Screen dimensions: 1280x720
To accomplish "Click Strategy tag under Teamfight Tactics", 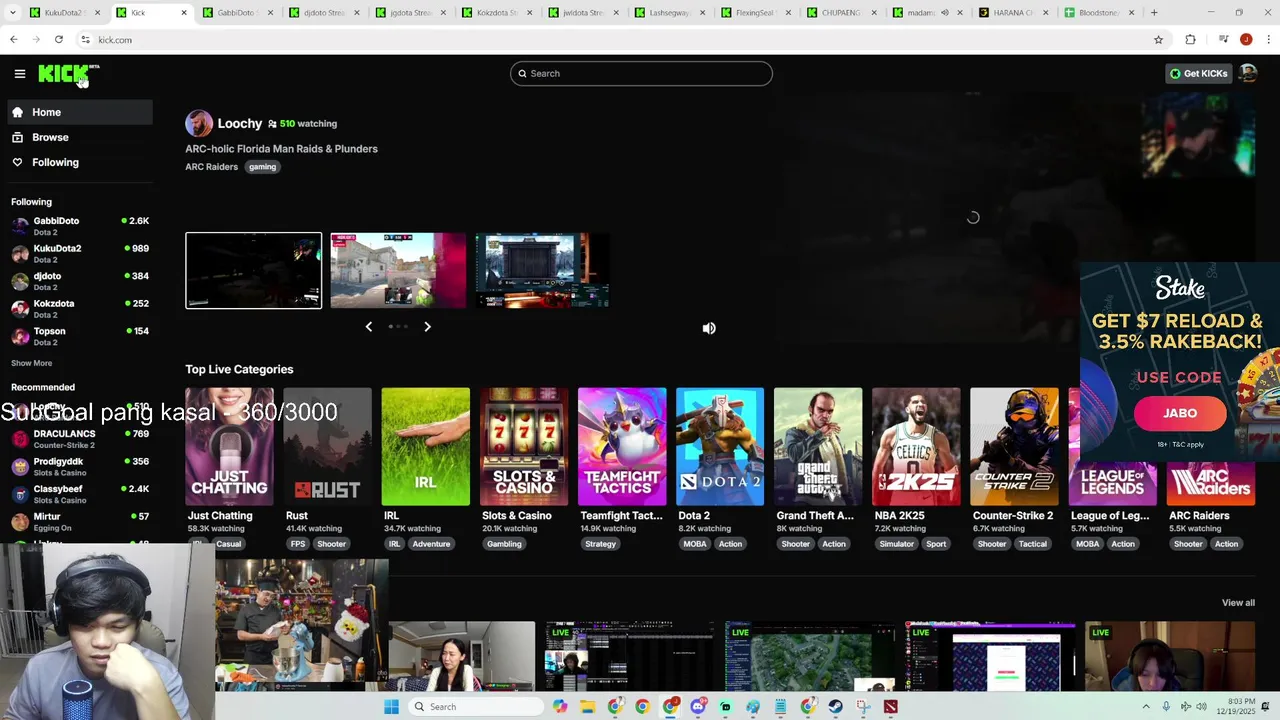I will (600, 544).
